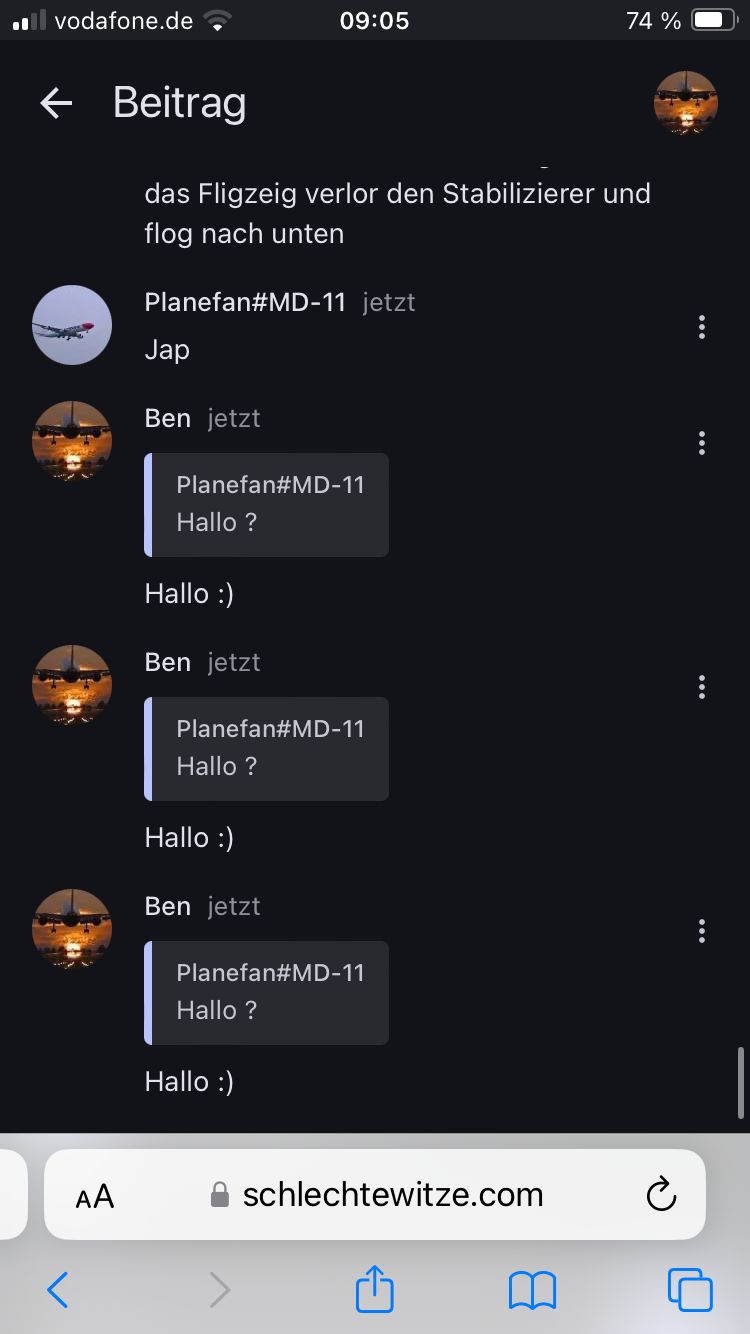Tap the back arrow next to Beitrag
Image resolution: width=750 pixels, height=1334 pixels.
click(x=56, y=103)
